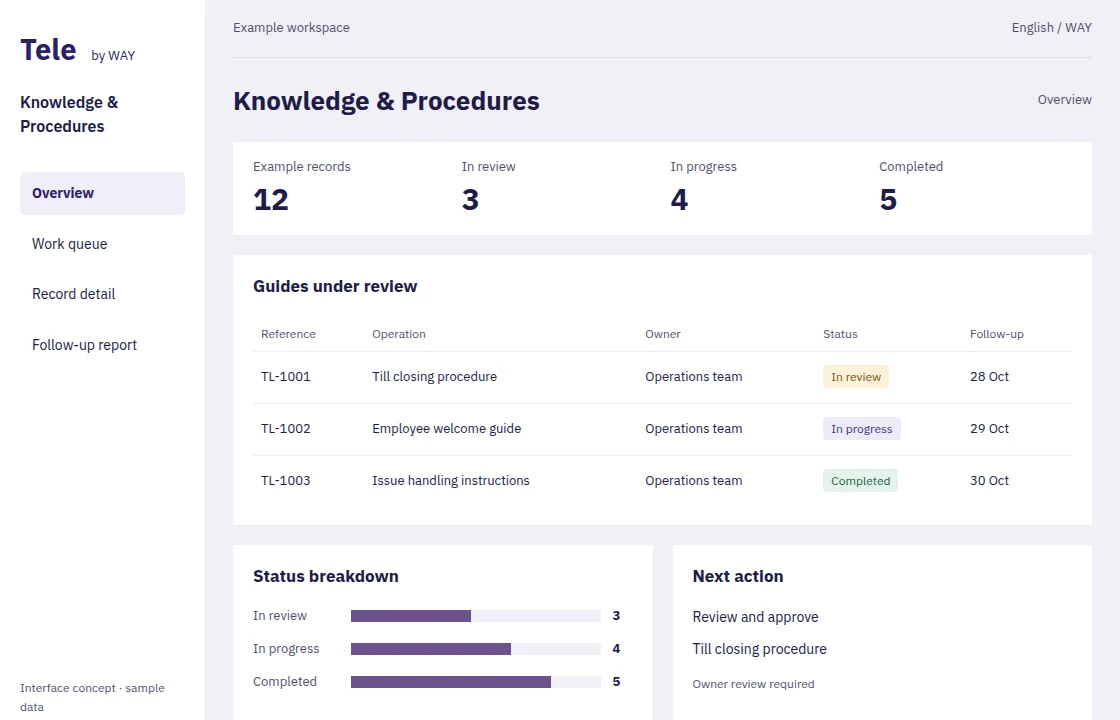Viewport: 1120px width, 720px height.
Task: Click the Tele logo
Action: pos(48,50)
